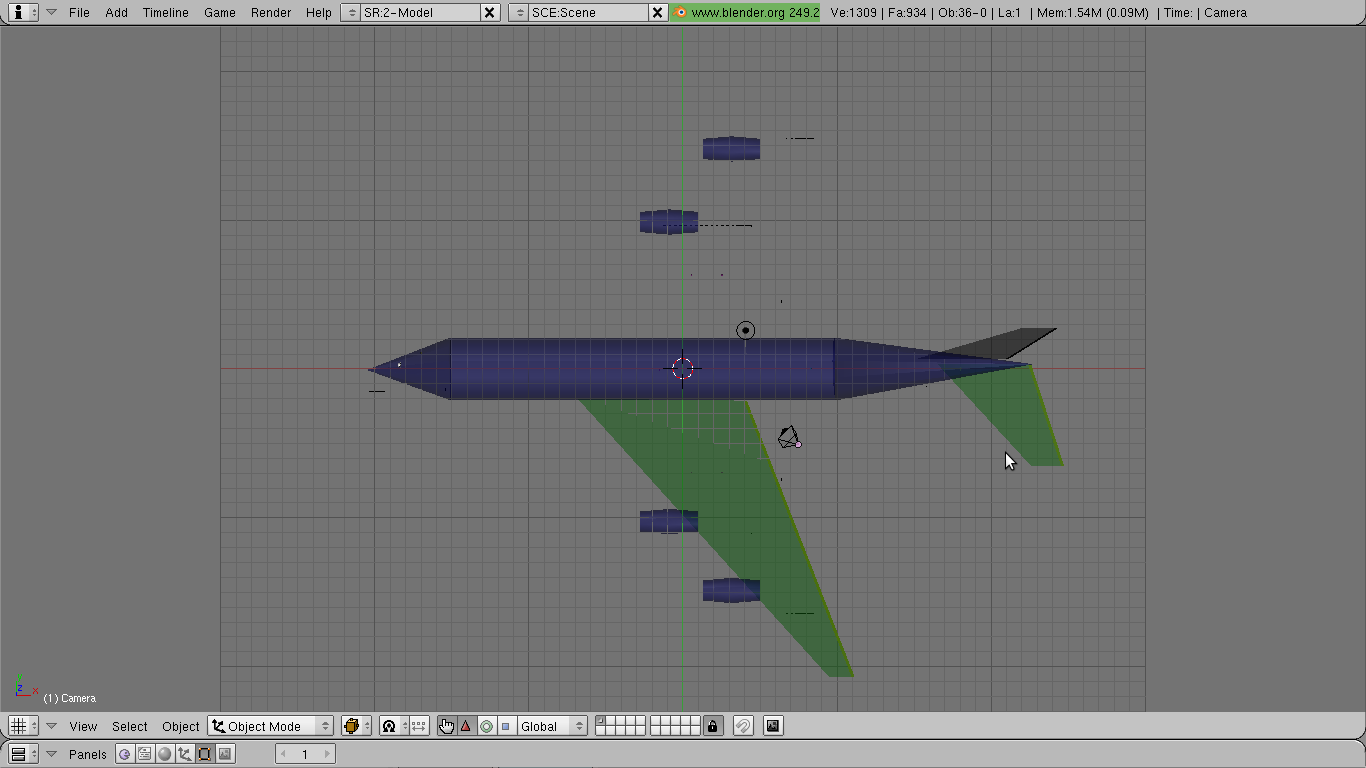This screenshot has height=768, width=1366.
Task: Click the current frame number field
Action: (x=305, y=754)
